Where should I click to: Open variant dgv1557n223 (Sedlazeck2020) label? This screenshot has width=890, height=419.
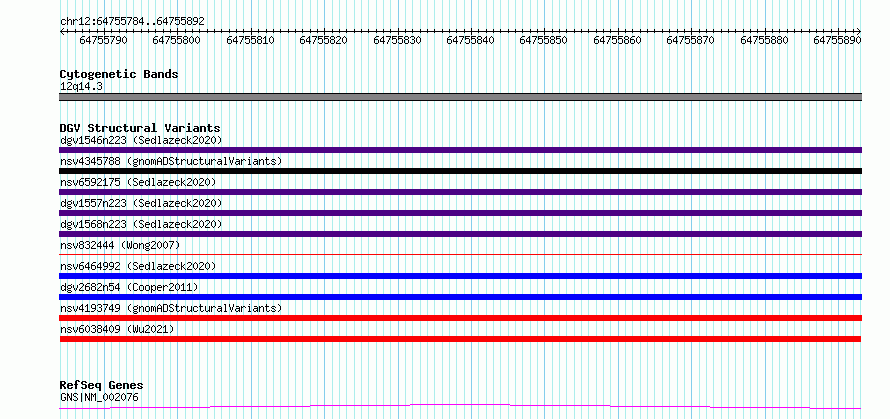(x=141, y=203)
